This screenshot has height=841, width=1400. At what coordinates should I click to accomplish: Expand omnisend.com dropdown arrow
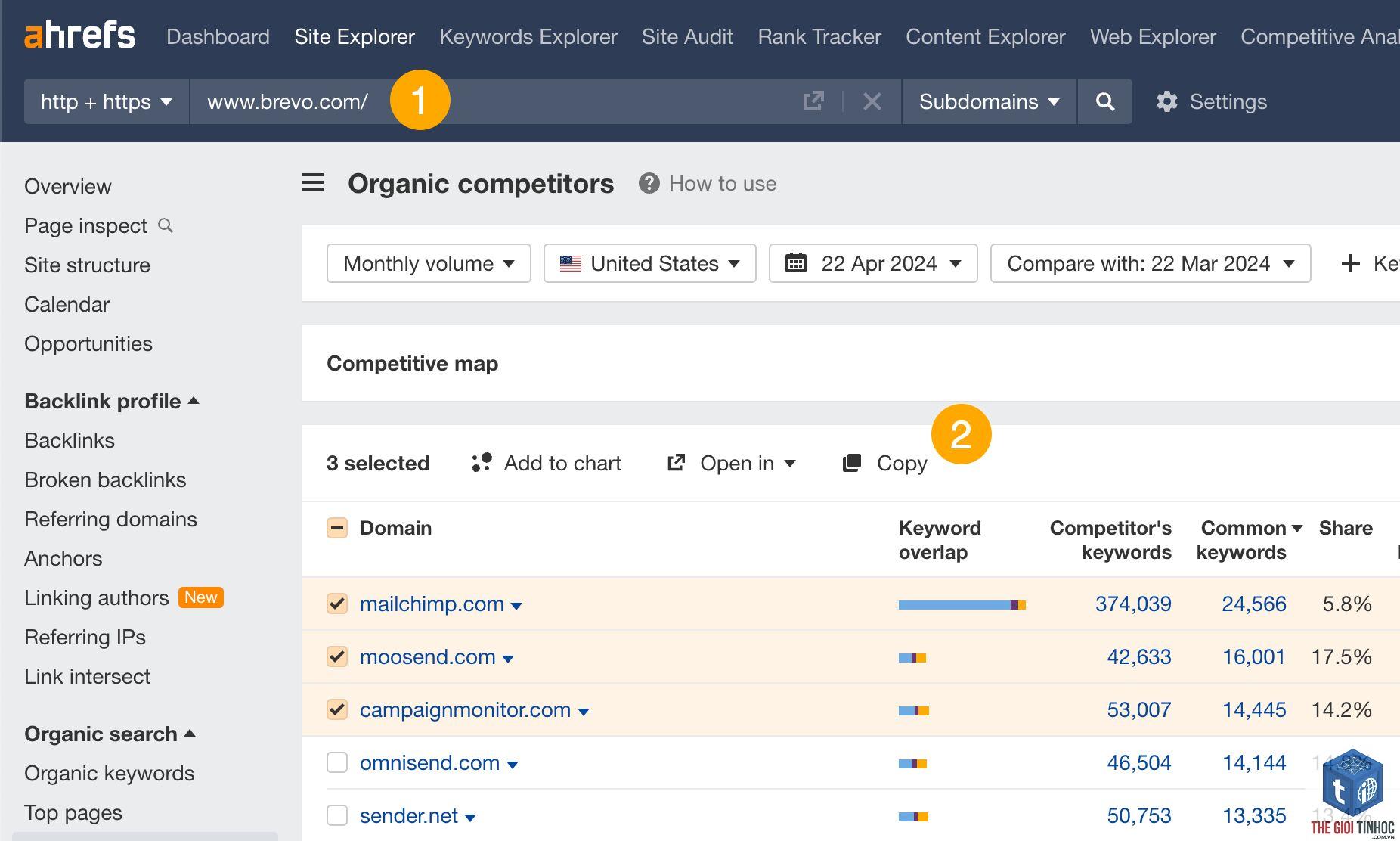513,765
